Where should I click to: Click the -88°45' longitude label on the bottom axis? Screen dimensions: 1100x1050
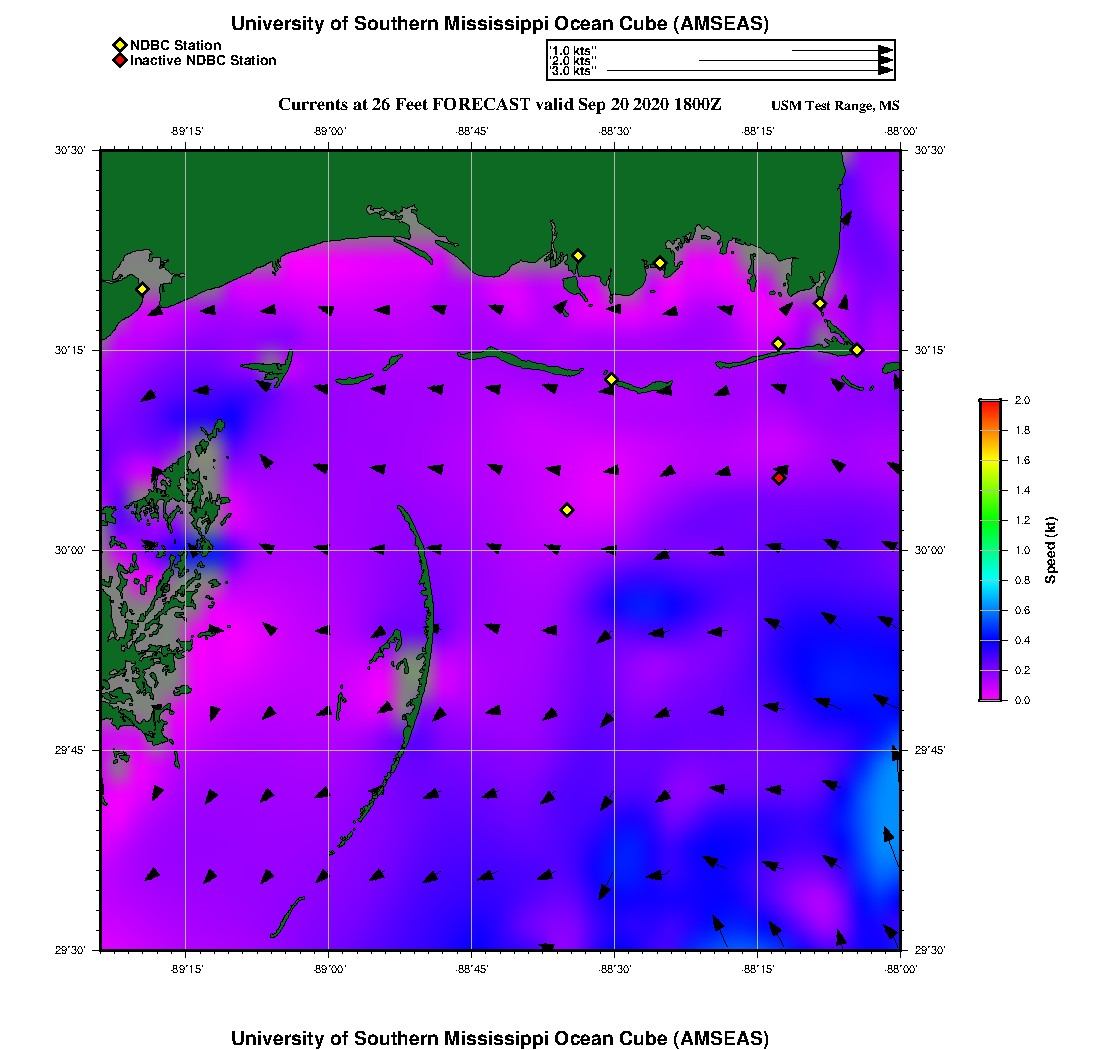pyautogui.click(x=471, y=969)
